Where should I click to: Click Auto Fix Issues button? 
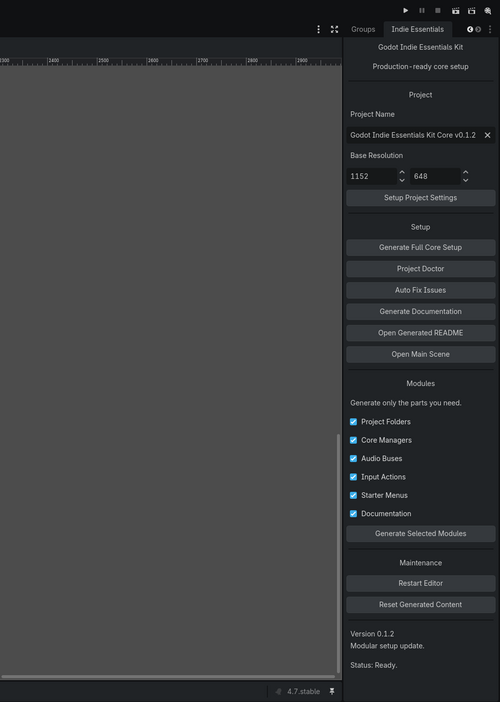click(421, 290)
